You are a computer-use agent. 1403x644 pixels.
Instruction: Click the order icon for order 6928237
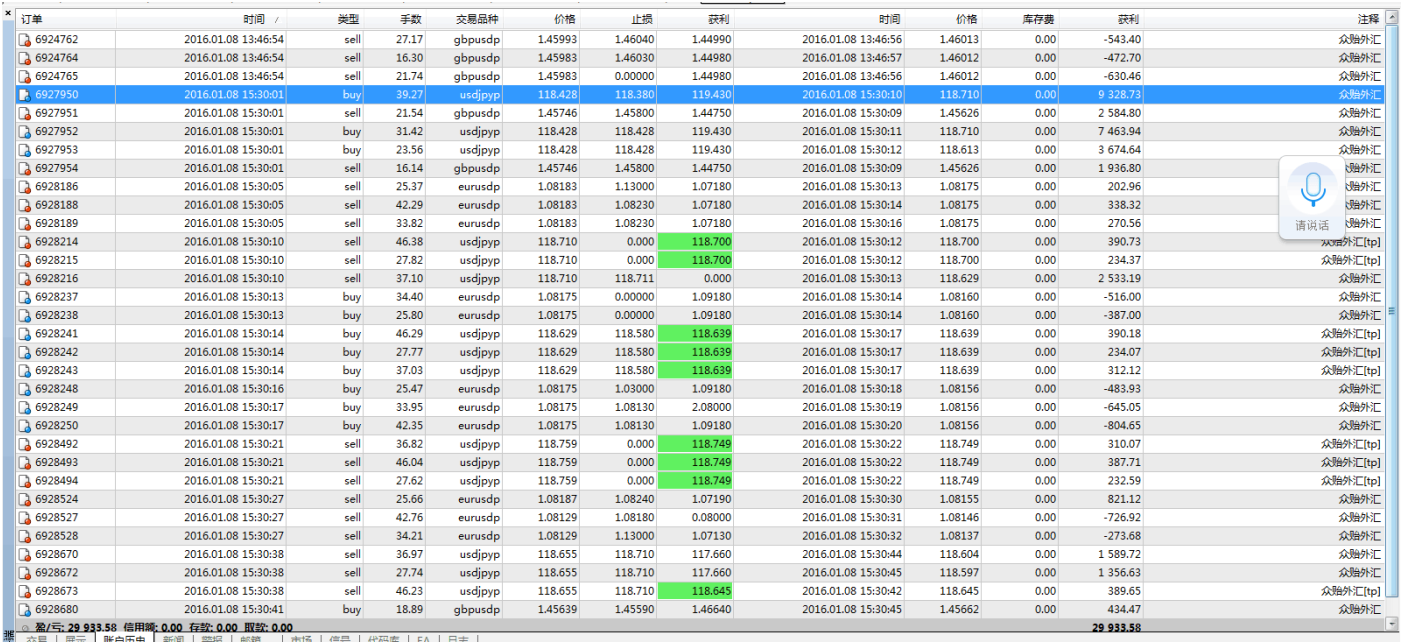click(x=25, y=297)
